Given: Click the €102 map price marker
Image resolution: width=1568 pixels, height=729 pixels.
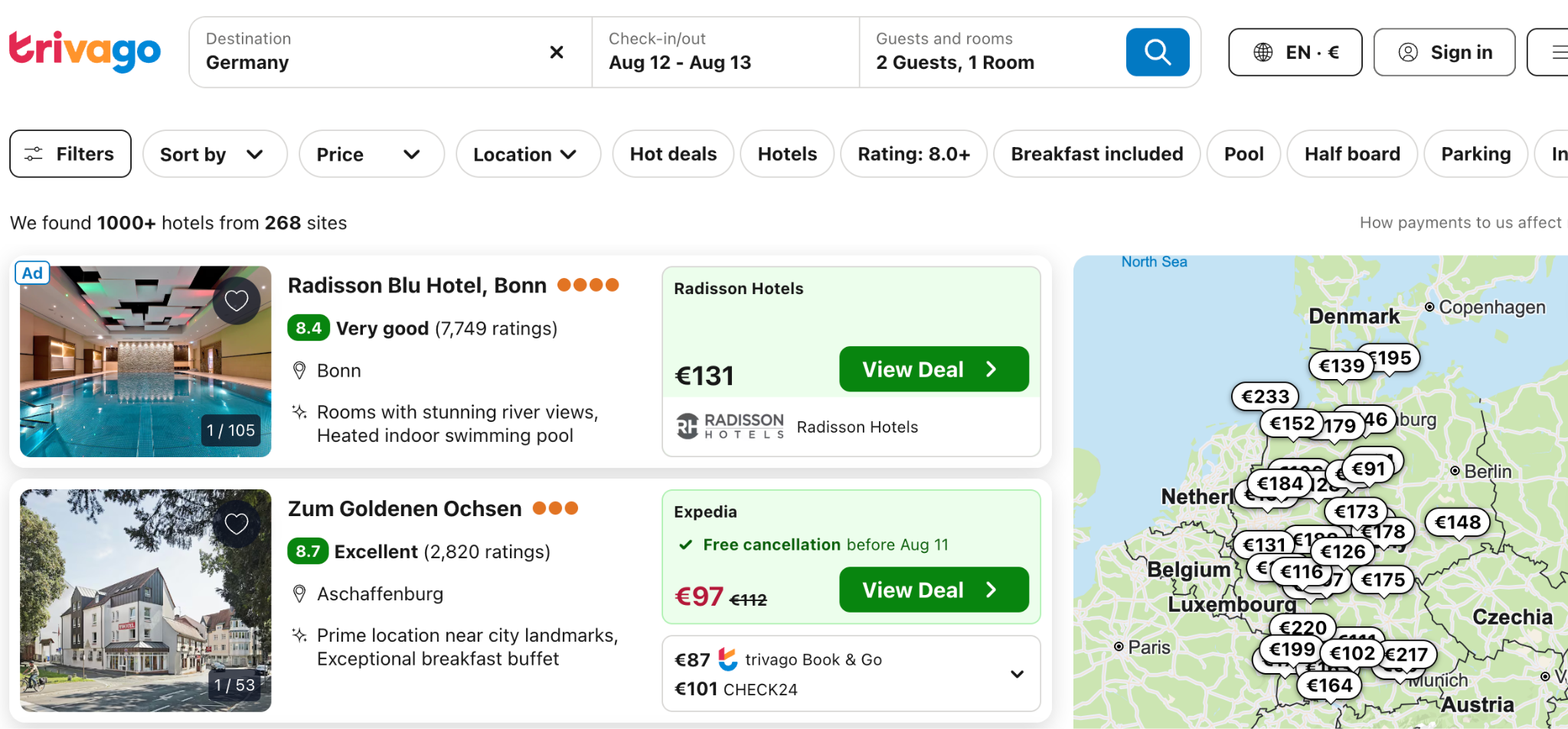Looking at the screenshot, I should click(x=1352, y=653).
